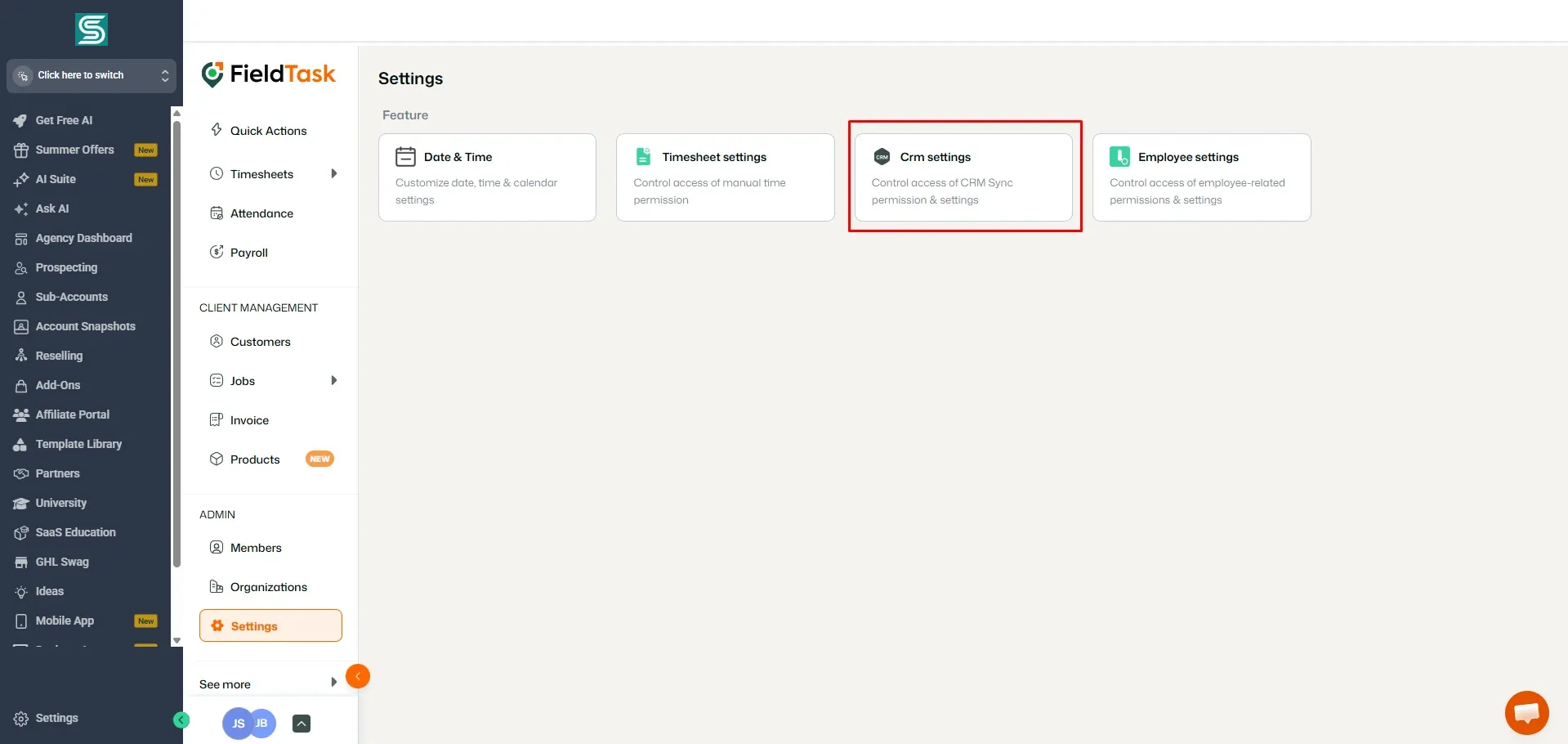Screen dimensions: 1568x744
Task: Click the New badge next to Summer Offers
Action: (x=146, y=150)
